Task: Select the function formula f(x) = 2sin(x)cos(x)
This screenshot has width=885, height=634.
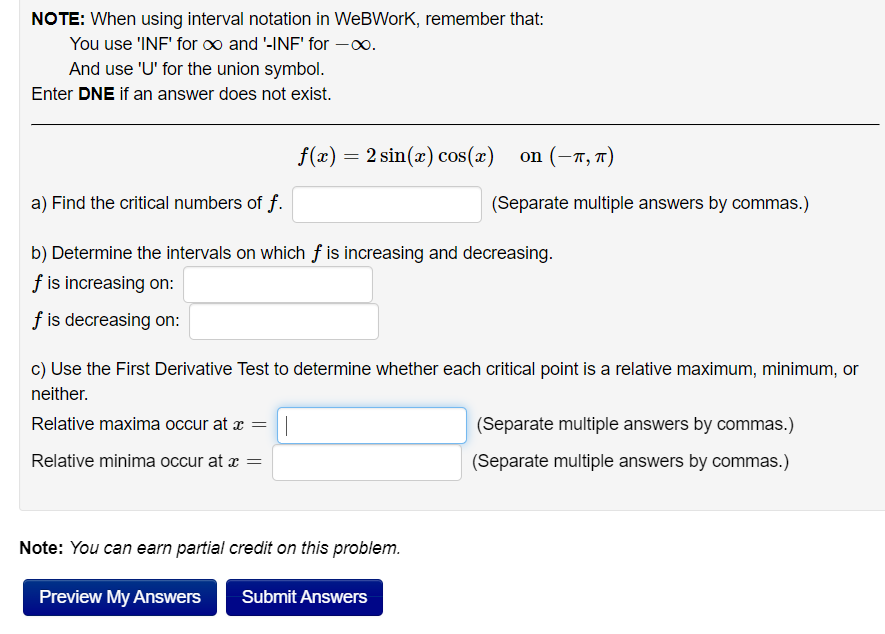Action: pyautogui.click(x=390, y=156)
